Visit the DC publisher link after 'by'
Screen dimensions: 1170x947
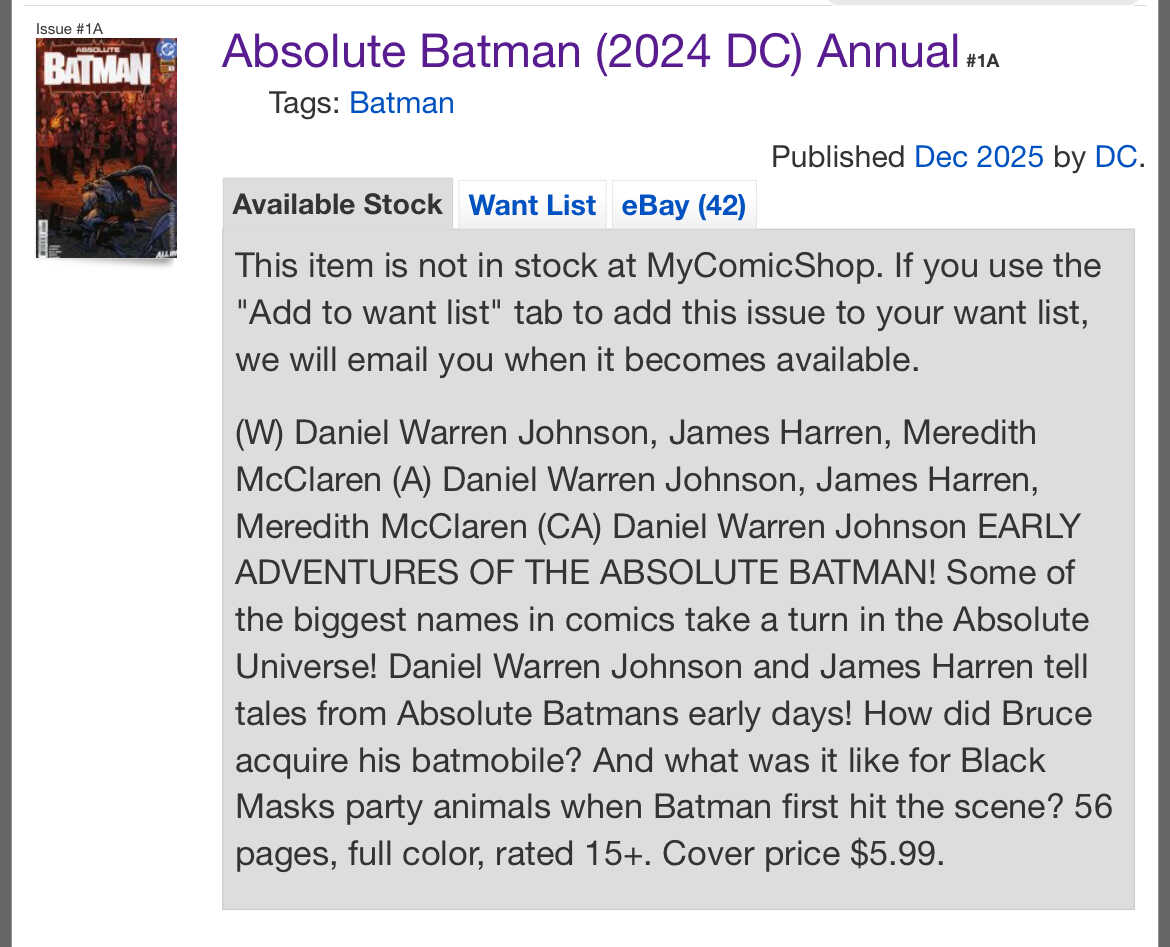pyautogui.click(x=1115, y=157)
